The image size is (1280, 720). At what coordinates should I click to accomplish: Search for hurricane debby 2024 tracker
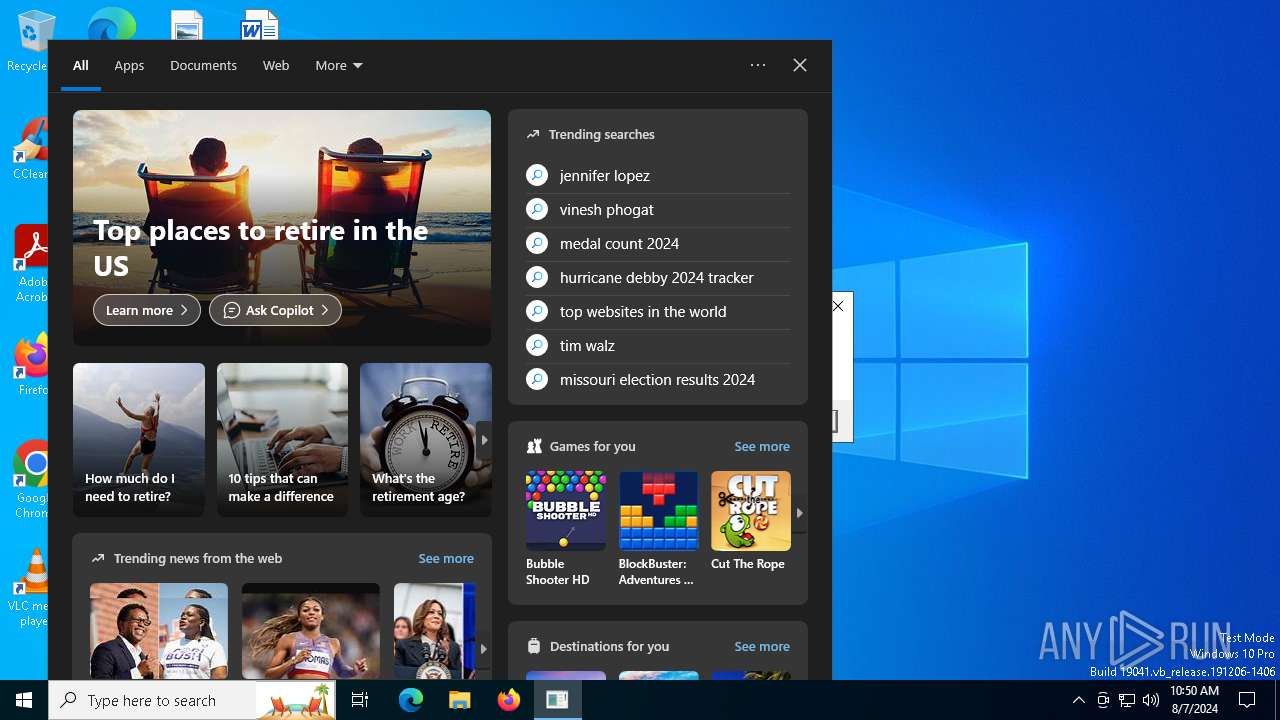point(658,277)
